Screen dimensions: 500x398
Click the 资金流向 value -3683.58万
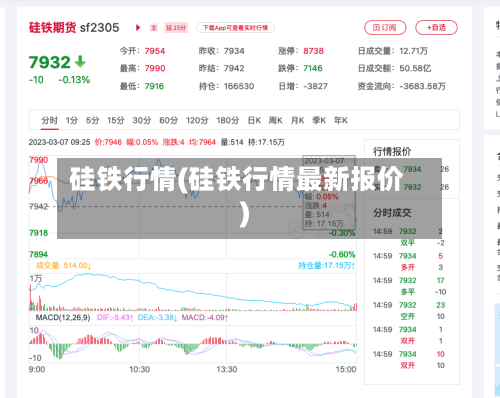(422, 86)
